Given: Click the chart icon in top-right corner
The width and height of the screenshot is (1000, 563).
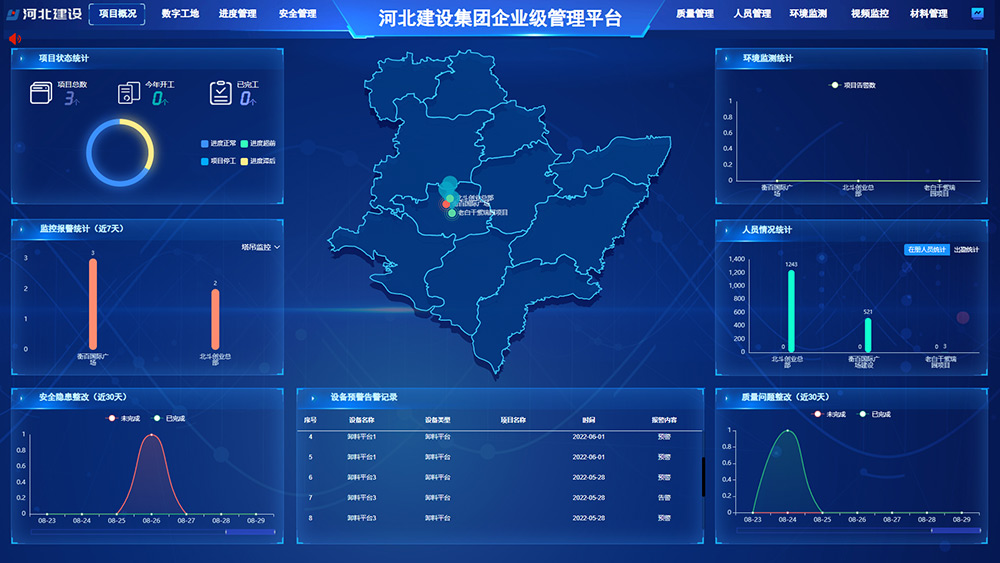Looking at the screenshot, I should click(x=977, y=14).
